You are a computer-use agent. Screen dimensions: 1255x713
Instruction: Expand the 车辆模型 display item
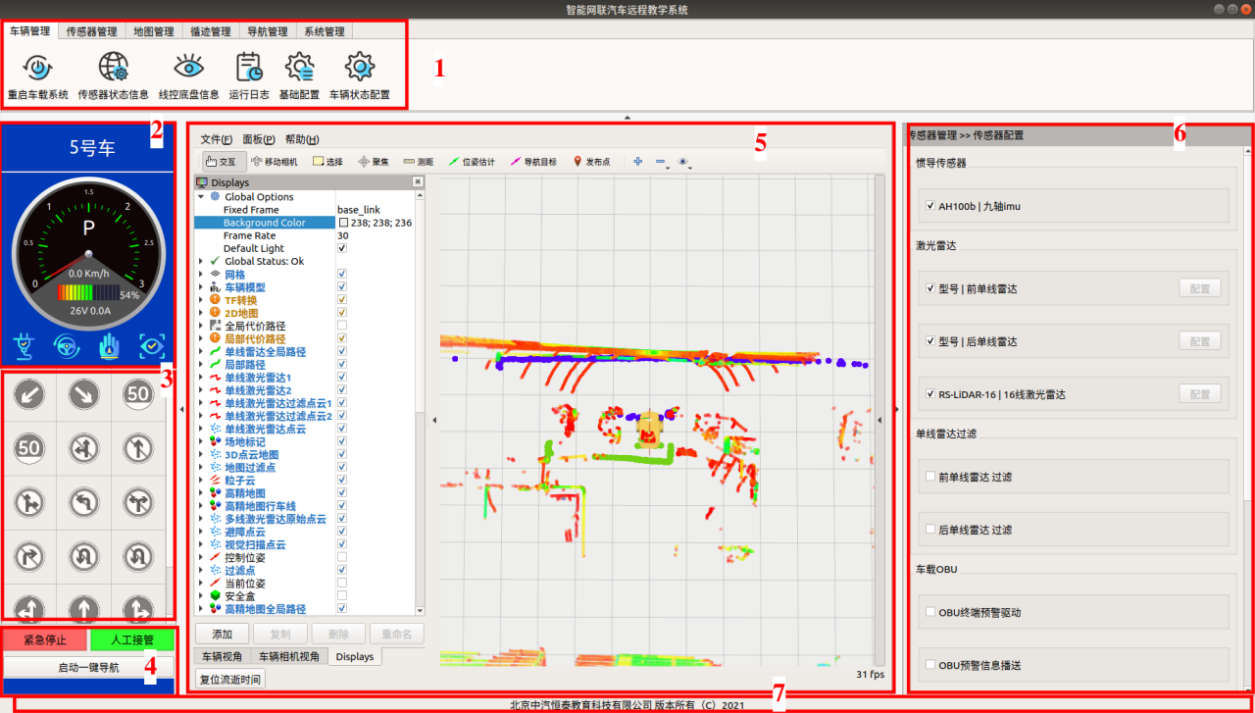[201, 287]
